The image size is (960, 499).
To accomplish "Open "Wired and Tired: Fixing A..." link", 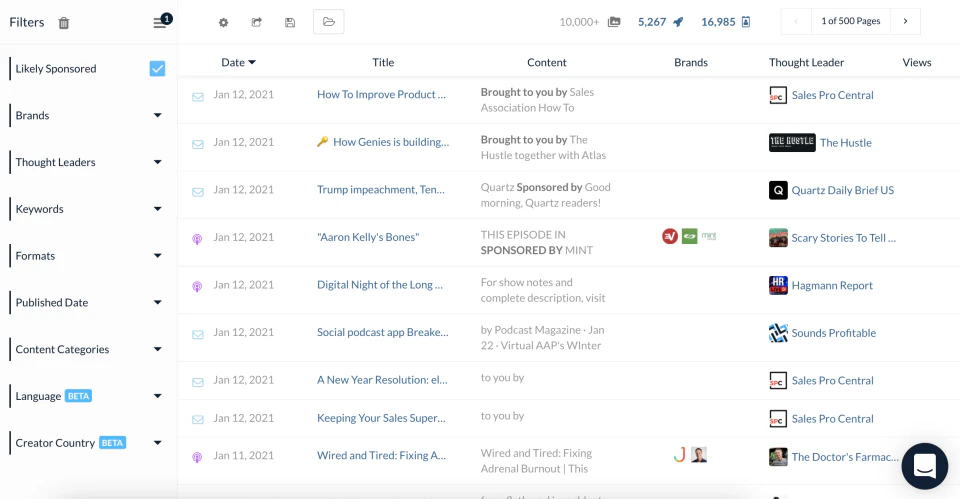I will (381, 456).
